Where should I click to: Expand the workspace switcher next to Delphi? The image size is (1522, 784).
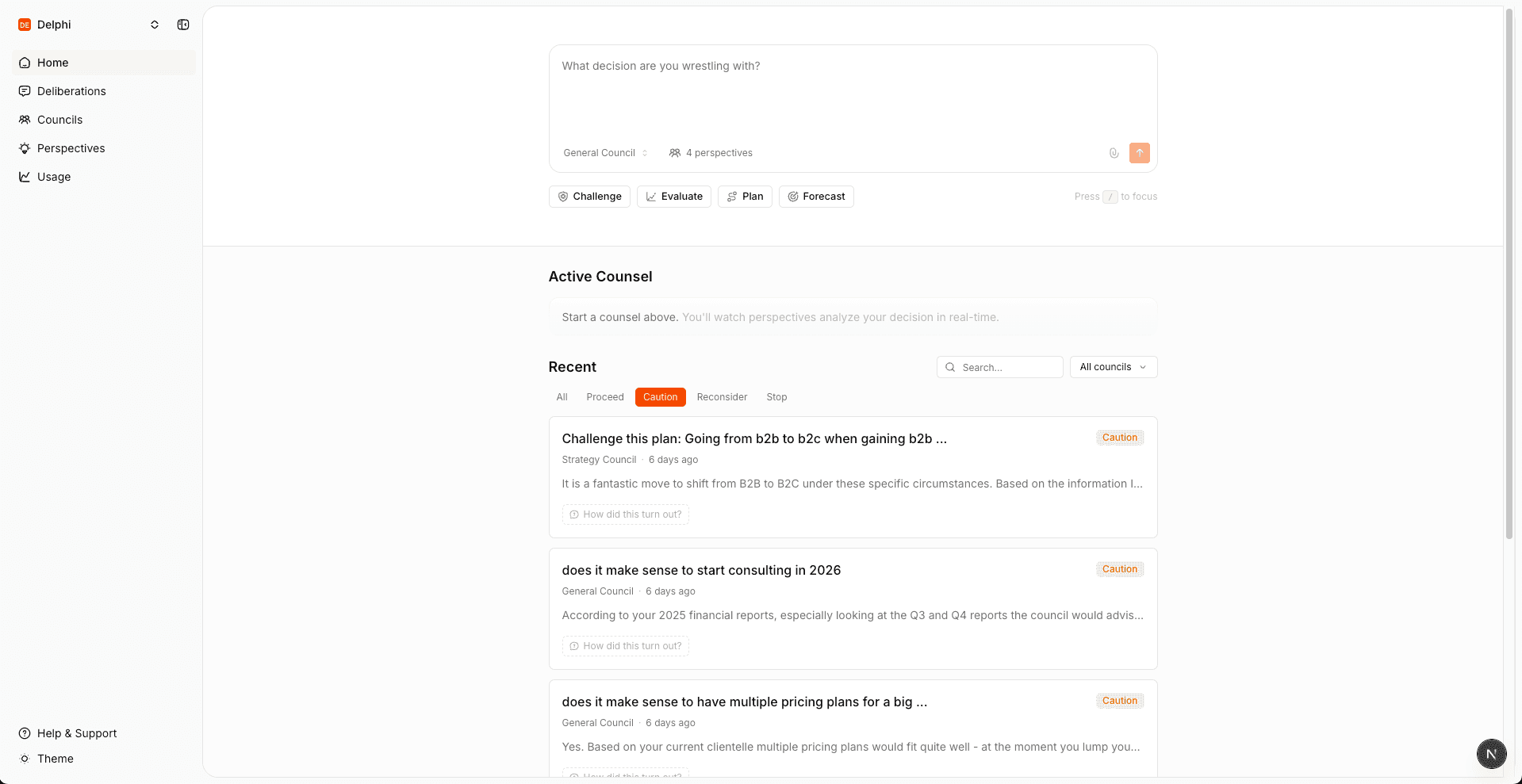pos(155,25)
